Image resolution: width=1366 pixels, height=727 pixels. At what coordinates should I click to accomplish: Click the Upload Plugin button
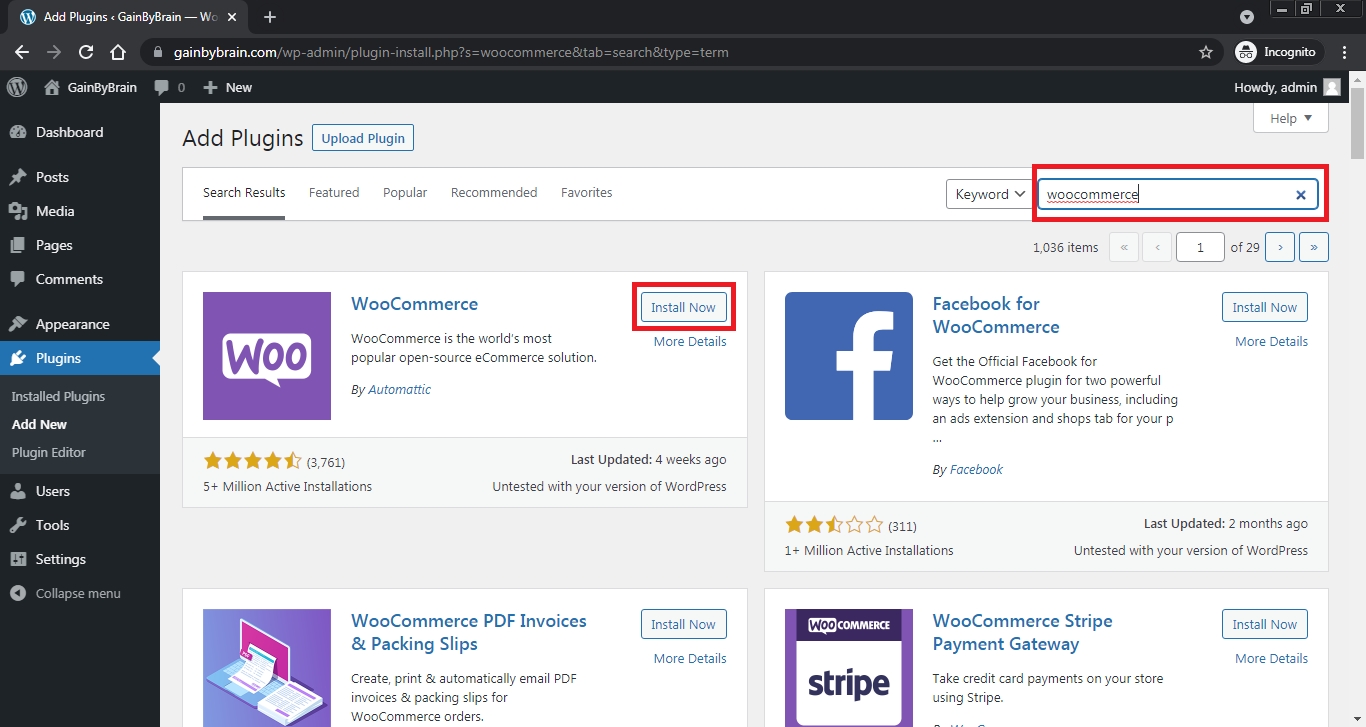[x=363, y=138]
